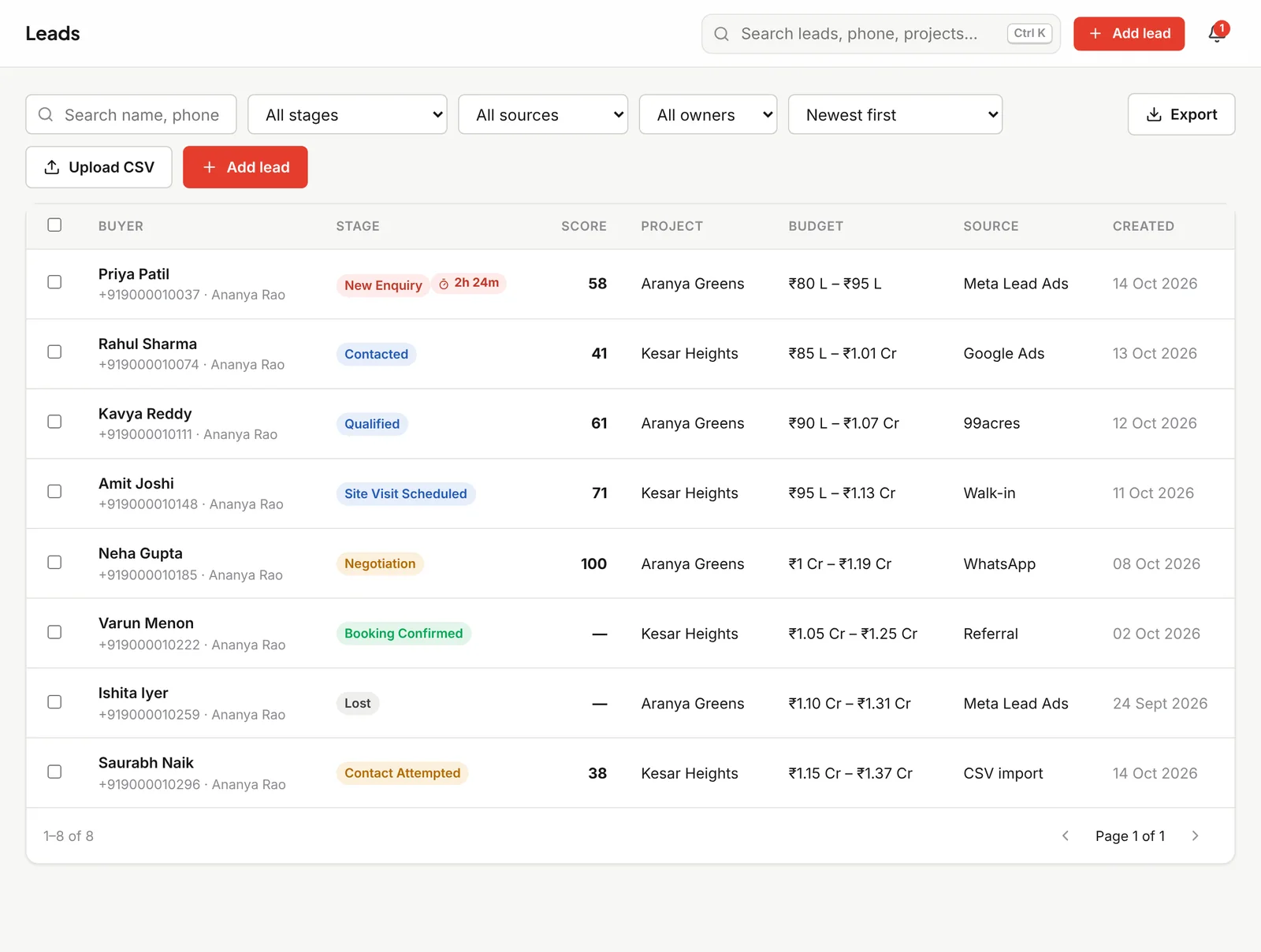
Task: Click budget ₹80 L – ₹95 L
Action: (835, 284)
